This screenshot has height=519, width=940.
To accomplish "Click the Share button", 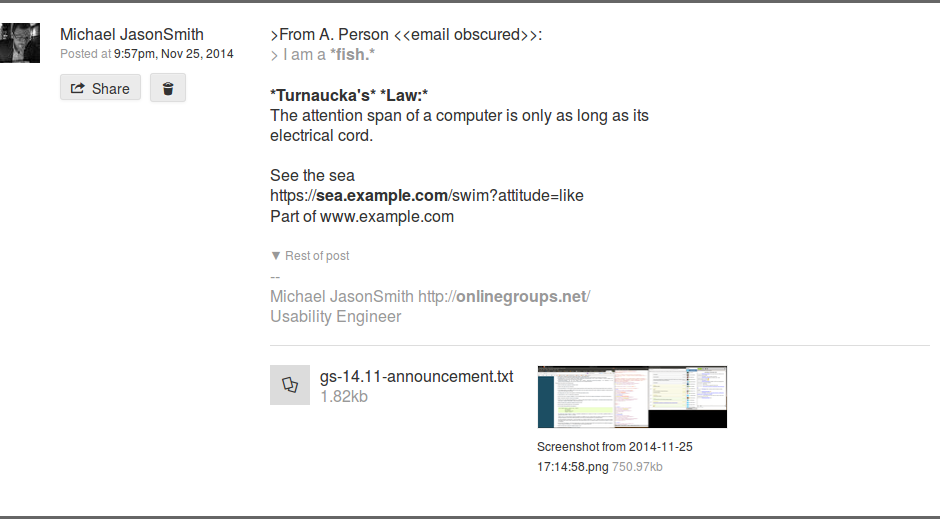I will 100,87.
